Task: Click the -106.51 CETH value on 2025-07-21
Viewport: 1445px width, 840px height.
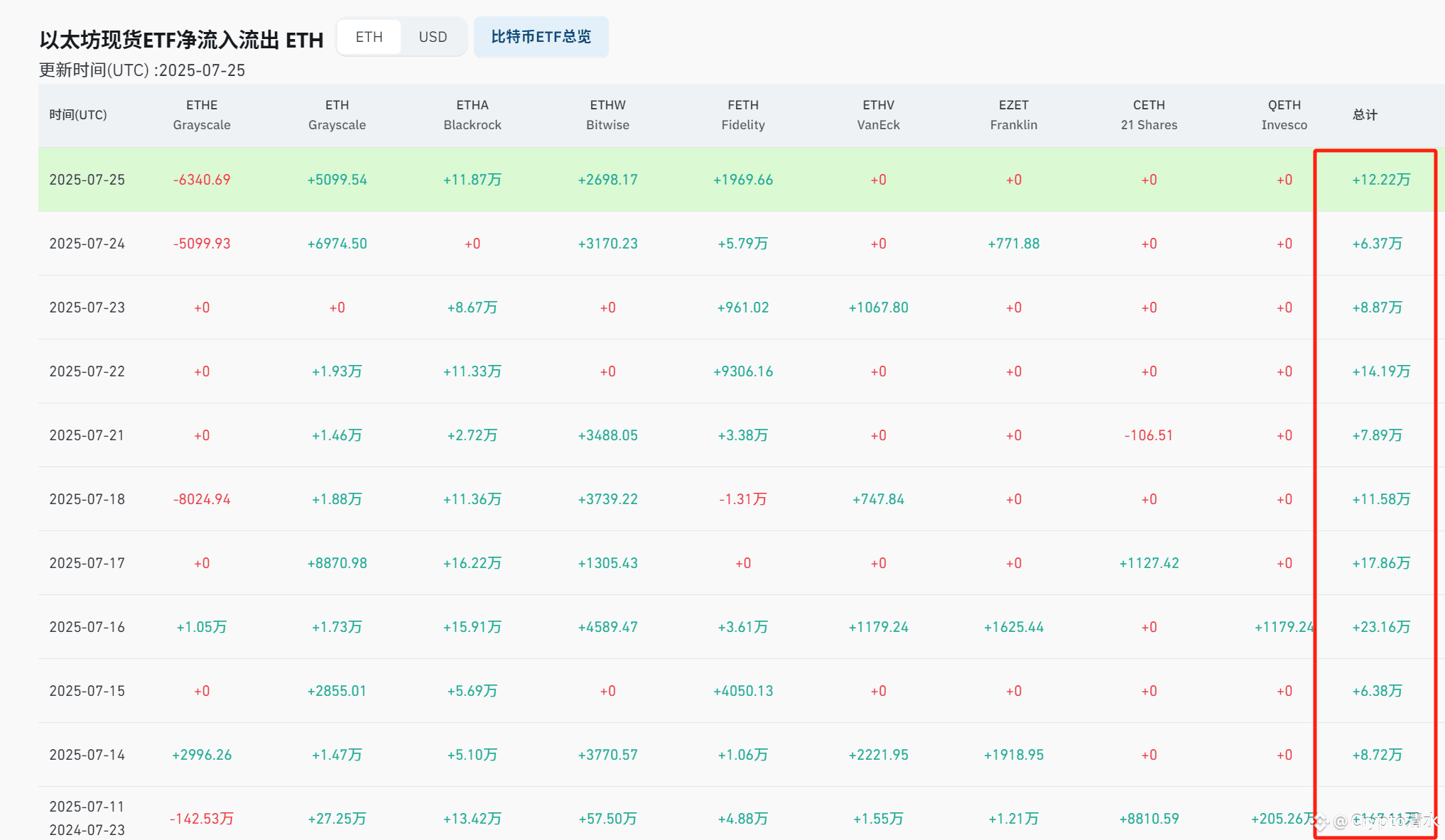Action: [x=1149, y=435]
